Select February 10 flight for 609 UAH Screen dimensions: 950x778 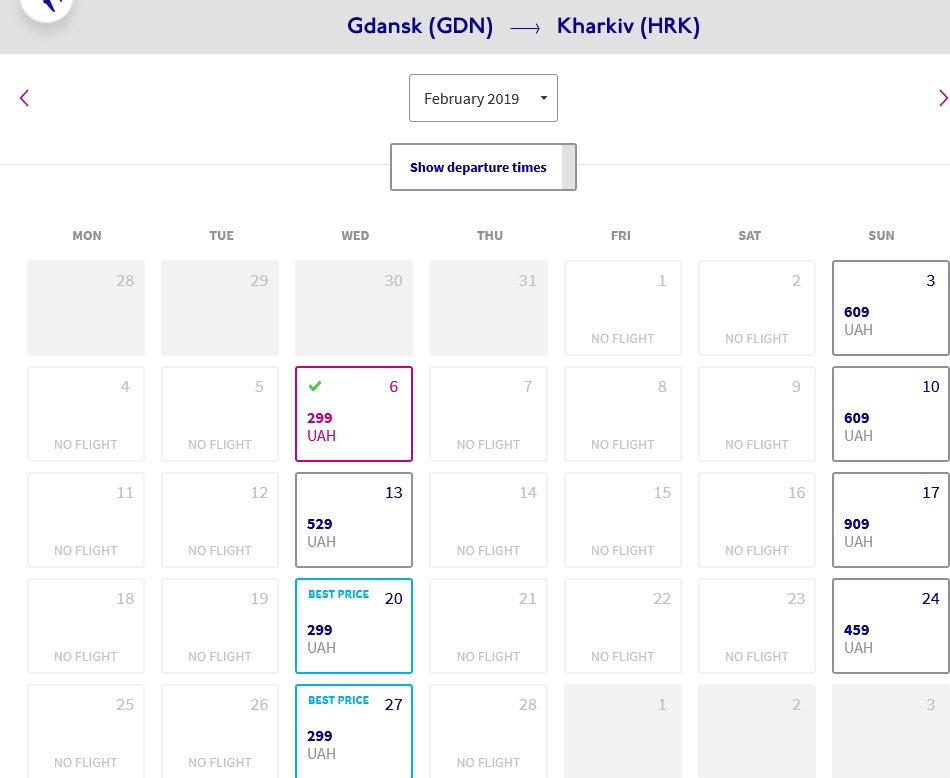click(x=891, y=414)
